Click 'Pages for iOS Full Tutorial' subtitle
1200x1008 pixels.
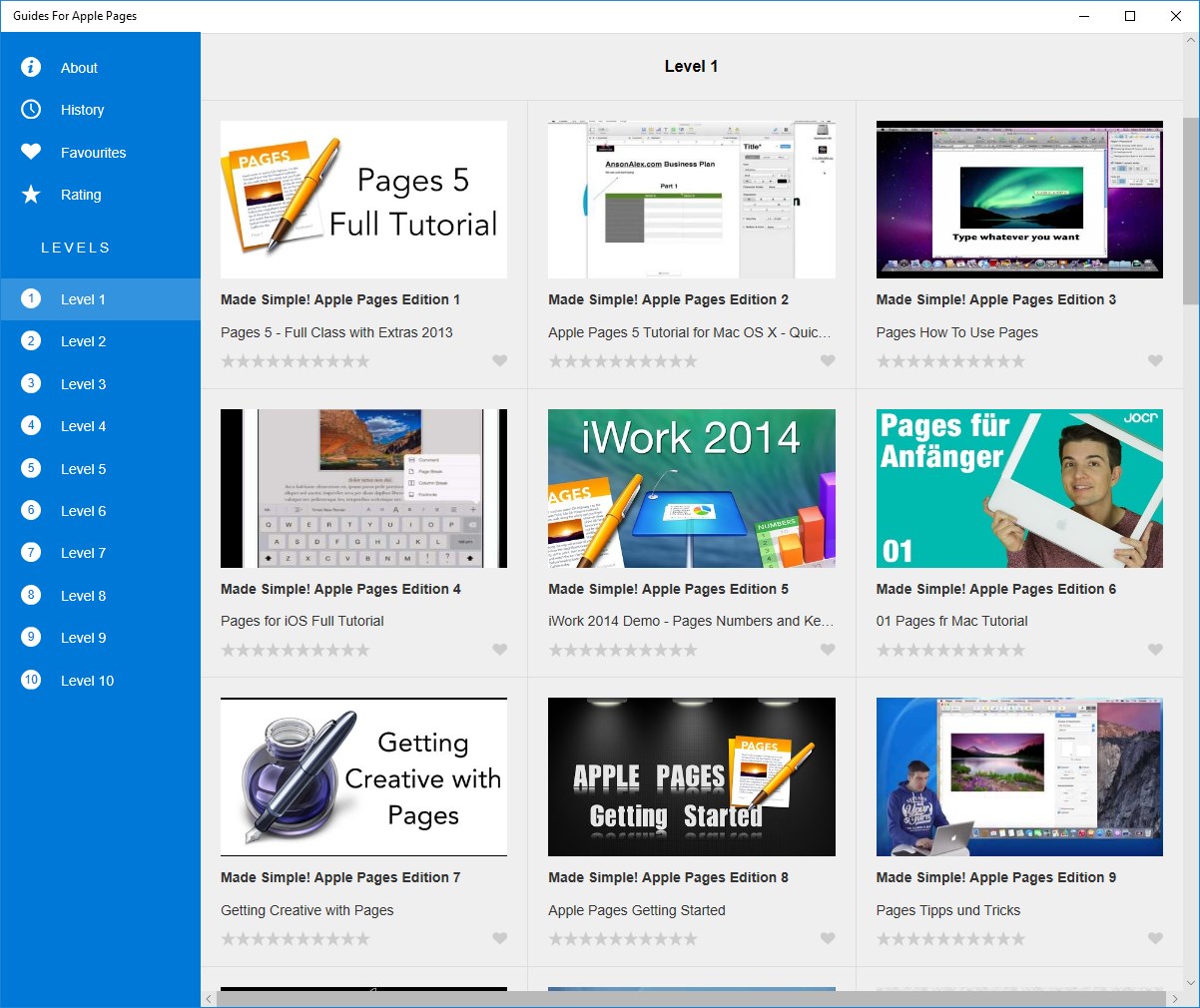pos(302,621)
